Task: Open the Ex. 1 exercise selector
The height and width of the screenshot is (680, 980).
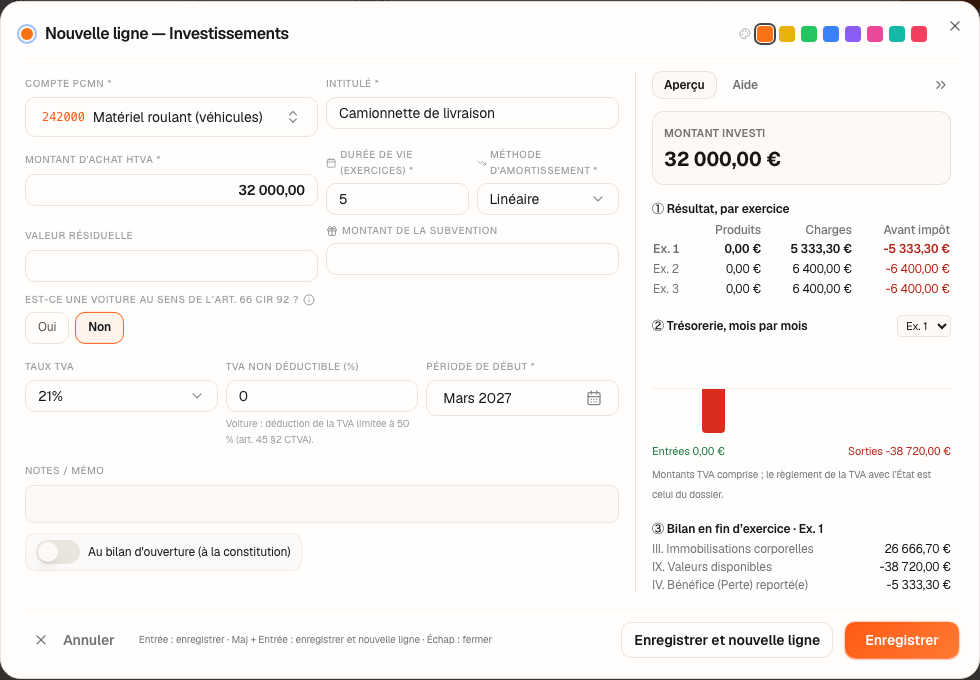Action: (924, 326)
